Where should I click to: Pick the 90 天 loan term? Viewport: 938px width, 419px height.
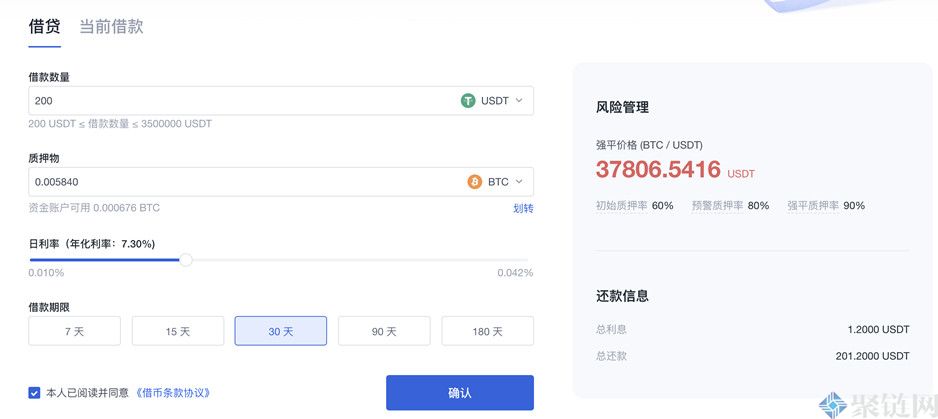[x=384, y=331]
